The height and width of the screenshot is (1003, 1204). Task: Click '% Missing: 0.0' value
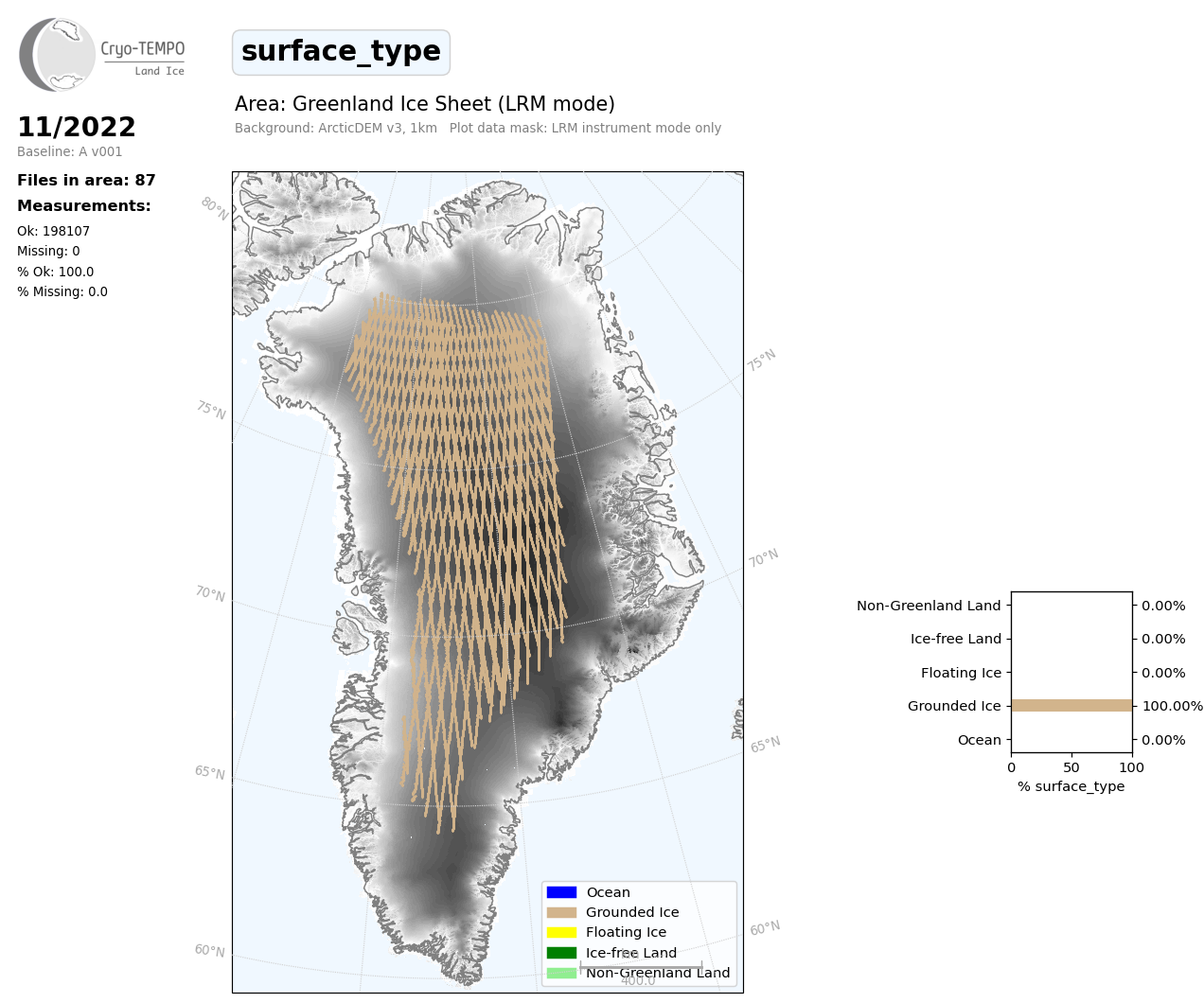point(62,291)
